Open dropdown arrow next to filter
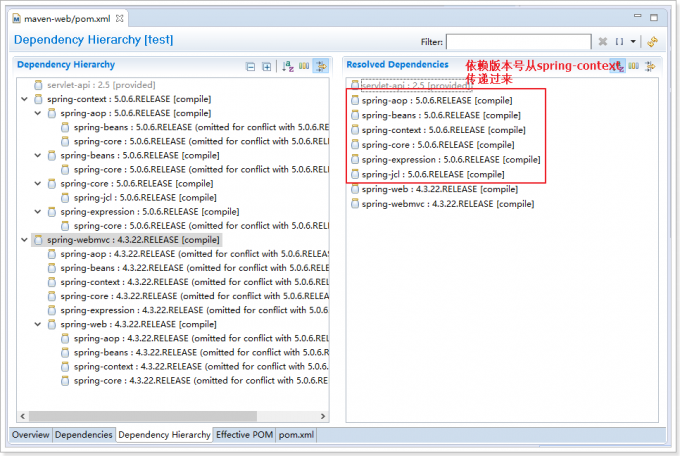Viewport: 680px width, 456px height. [633, 42]
